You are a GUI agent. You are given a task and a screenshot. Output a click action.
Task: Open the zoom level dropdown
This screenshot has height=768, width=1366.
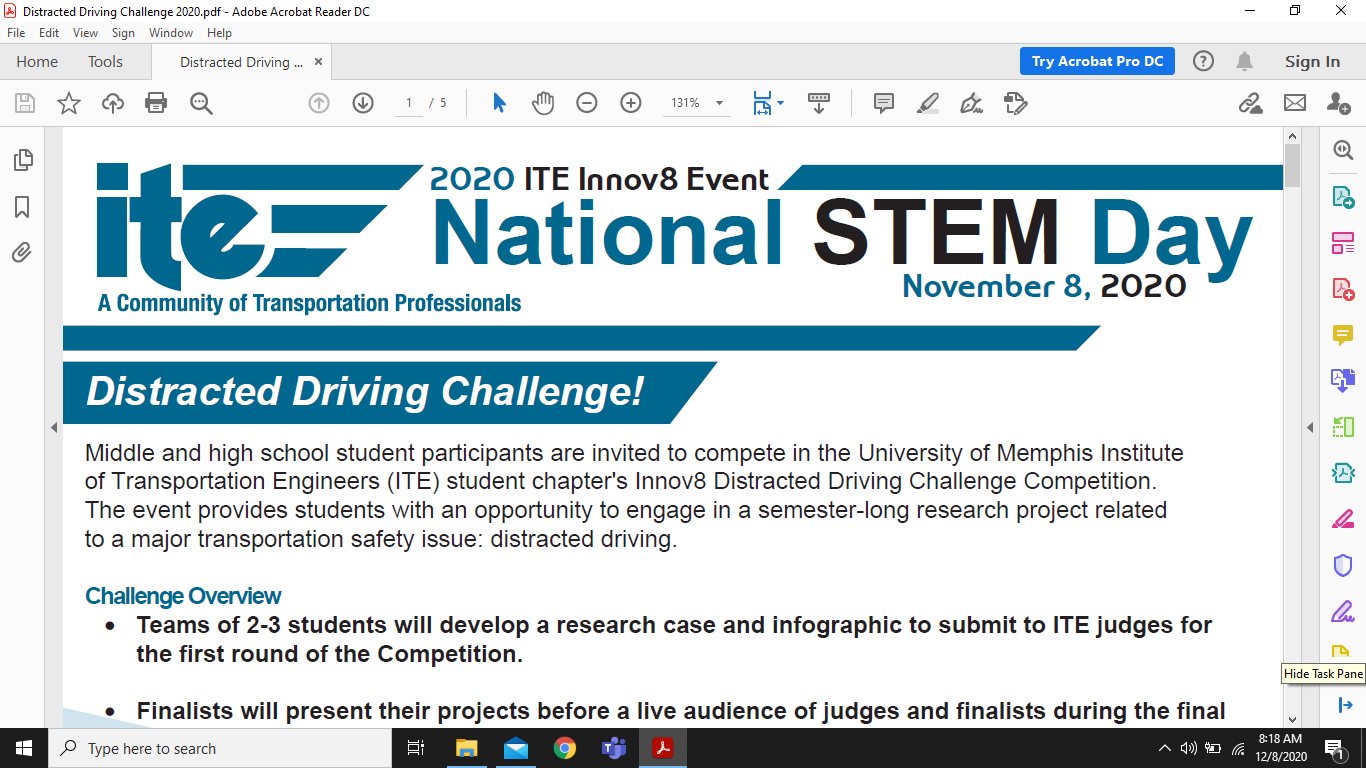tap(720, 103)
